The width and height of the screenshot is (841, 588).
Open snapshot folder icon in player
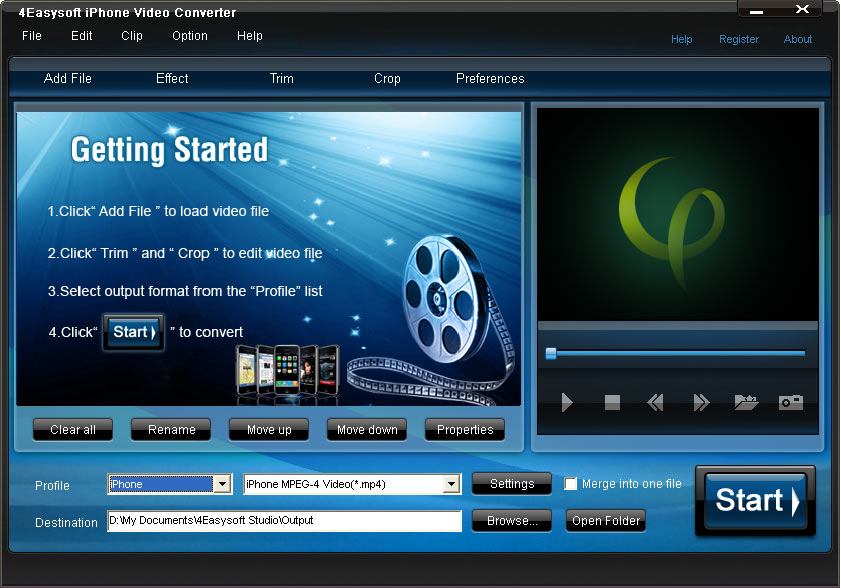coord(746,403)
